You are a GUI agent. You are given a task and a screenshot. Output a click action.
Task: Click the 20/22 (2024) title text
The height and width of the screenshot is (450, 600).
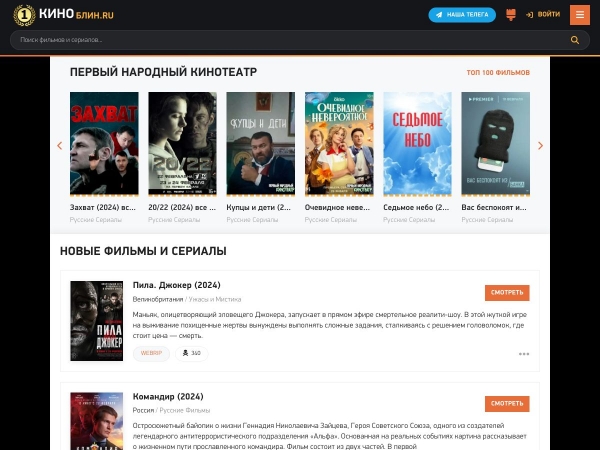[182, 207]
